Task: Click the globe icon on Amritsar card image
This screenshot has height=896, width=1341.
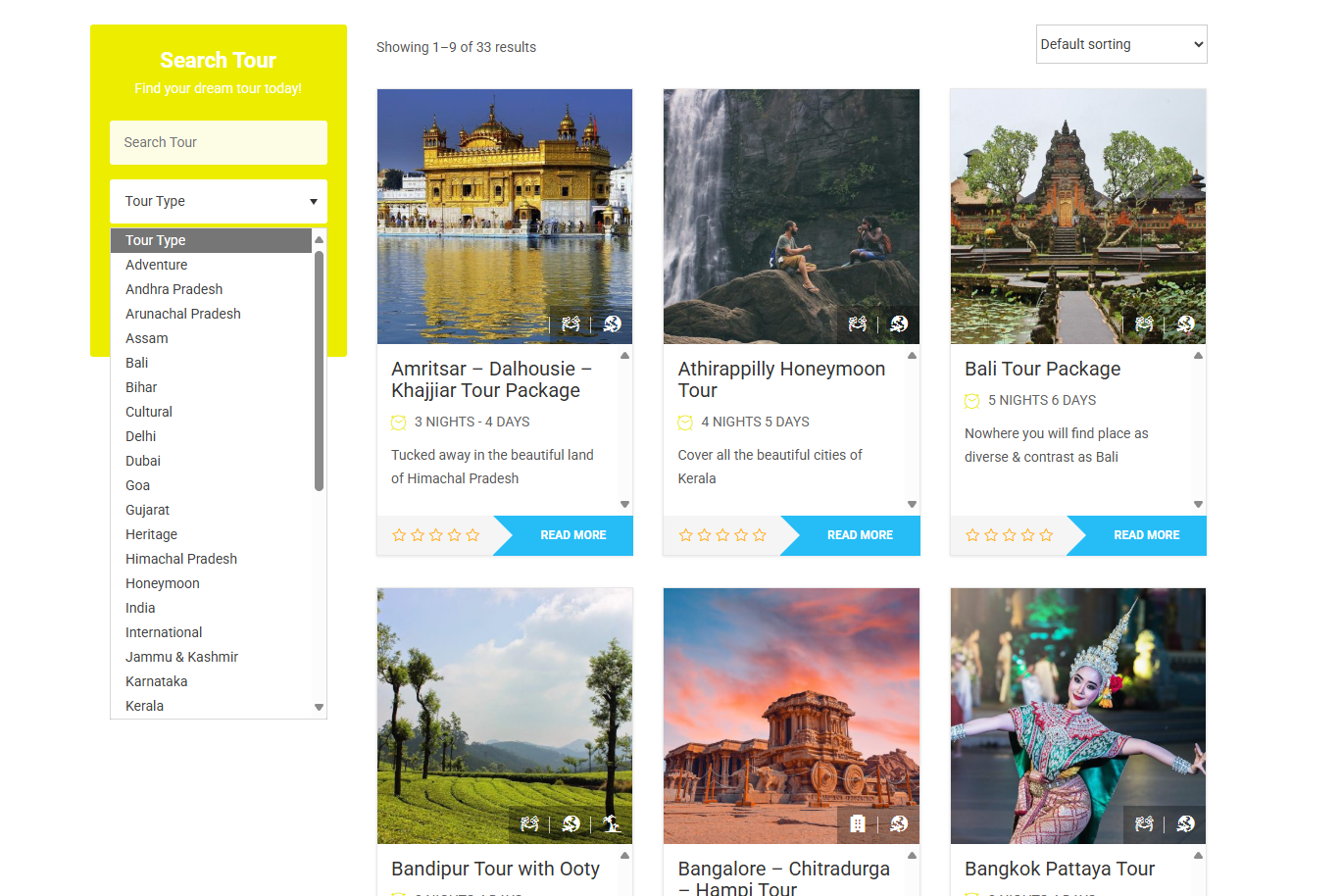Action: click(x=613, y=324)
